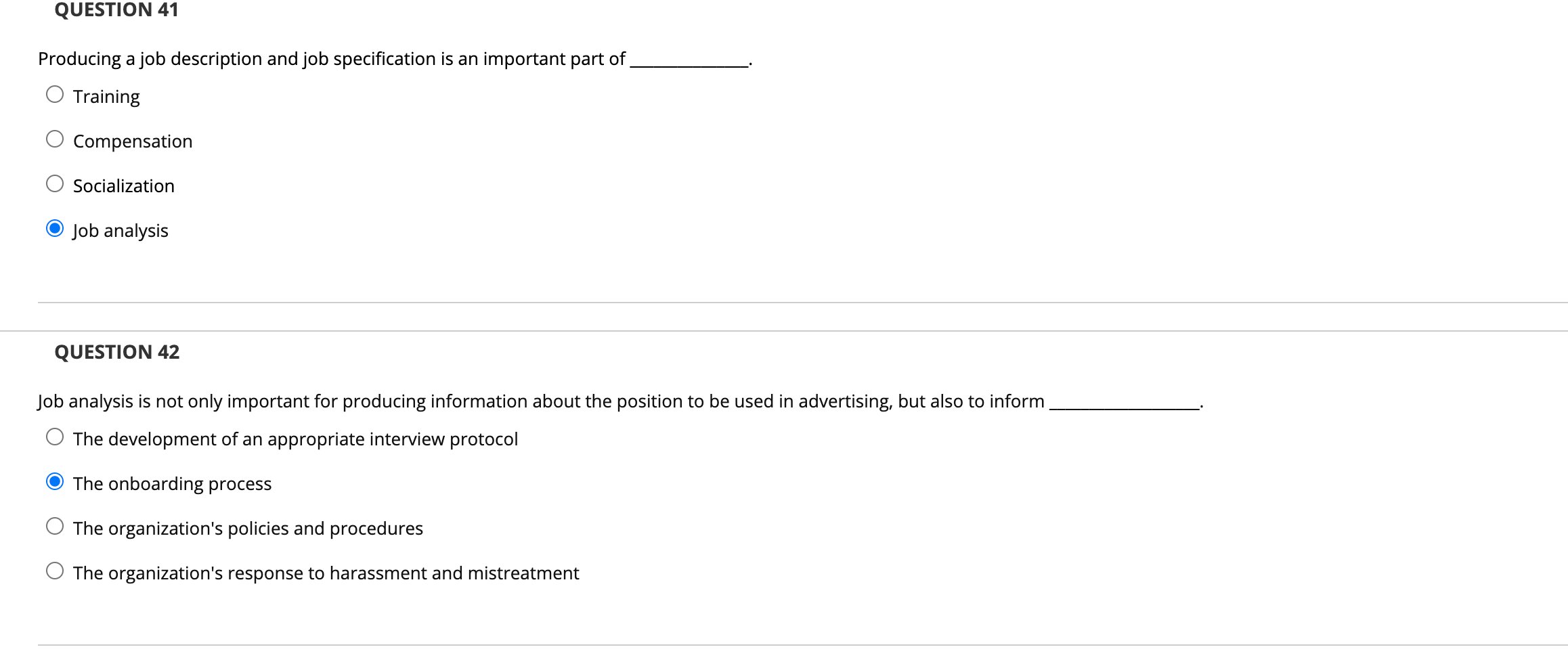Click the policies and procedures answer text
Image resolution: width=1568 pixels, height=664 pixels.
point(248,529)
